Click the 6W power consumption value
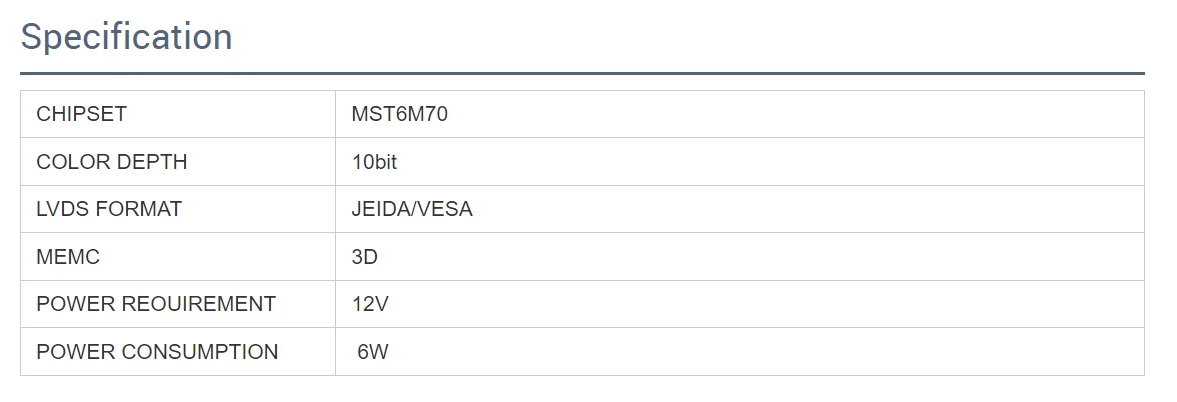This screenshot has height=402, width=1177. pos(373,352)
